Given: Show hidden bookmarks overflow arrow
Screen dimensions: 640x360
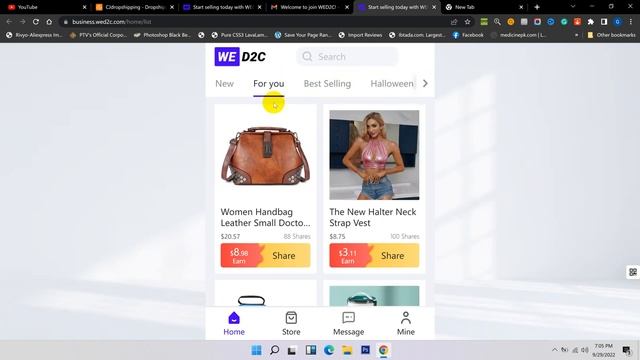Looking at the screenshot, I should pos(576,35).
